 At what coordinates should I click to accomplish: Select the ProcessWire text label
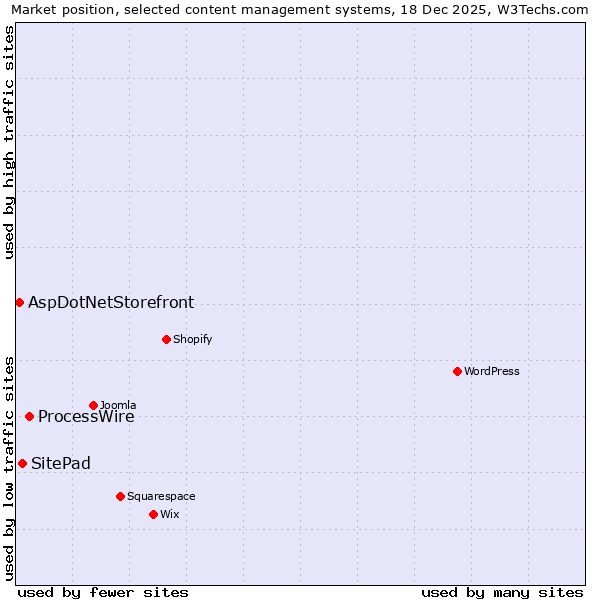coord(86,417)
